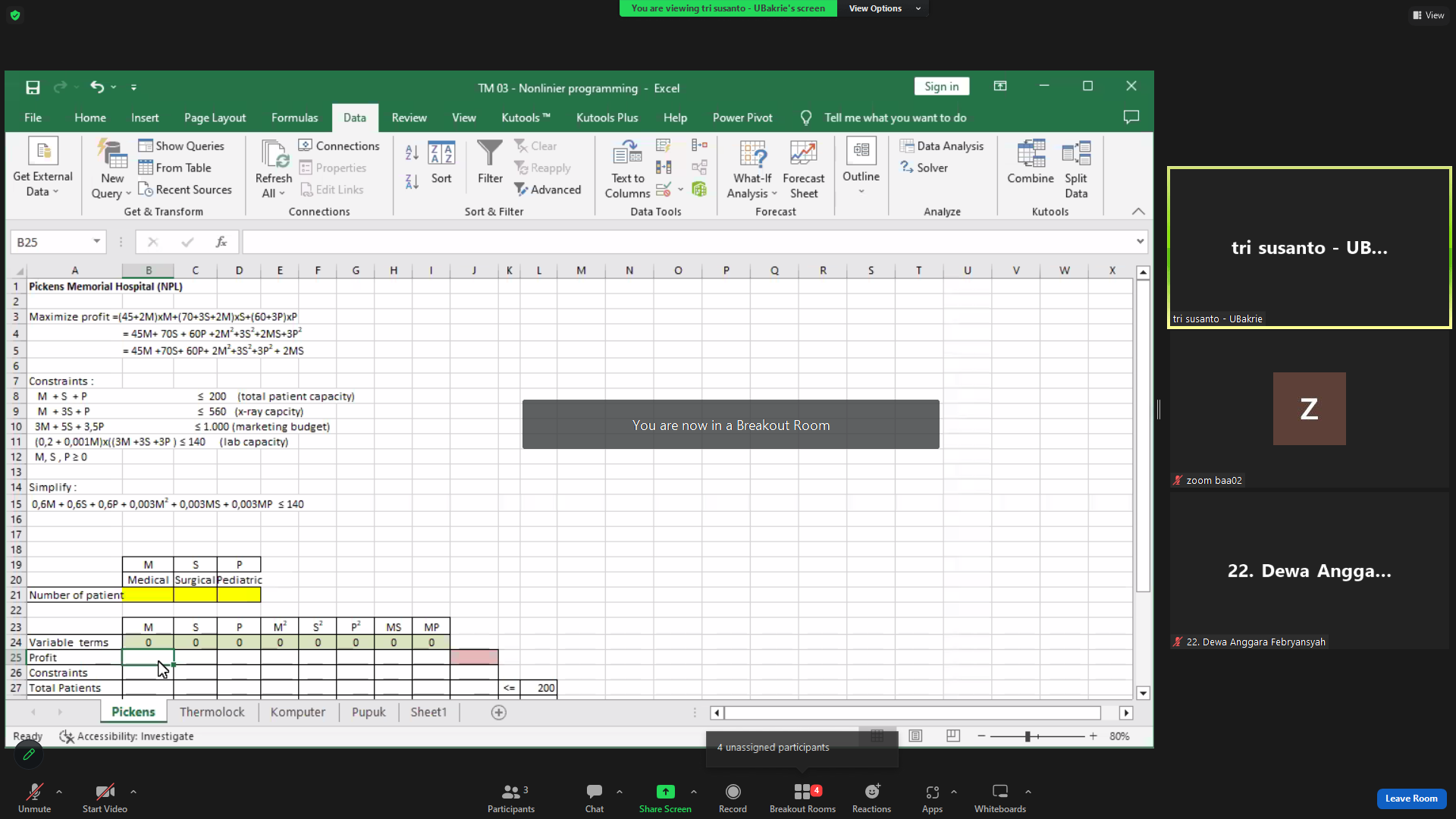
Task: Click the Sign in button
Action: pos(942,86)
